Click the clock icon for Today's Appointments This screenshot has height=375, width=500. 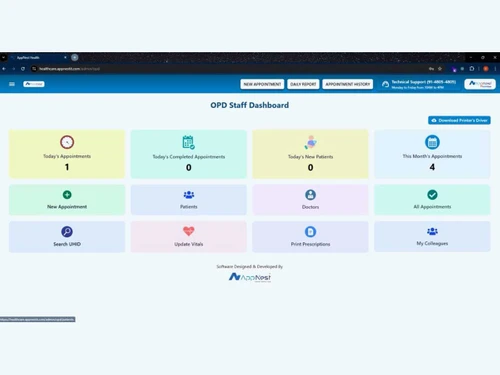(67, 142)
